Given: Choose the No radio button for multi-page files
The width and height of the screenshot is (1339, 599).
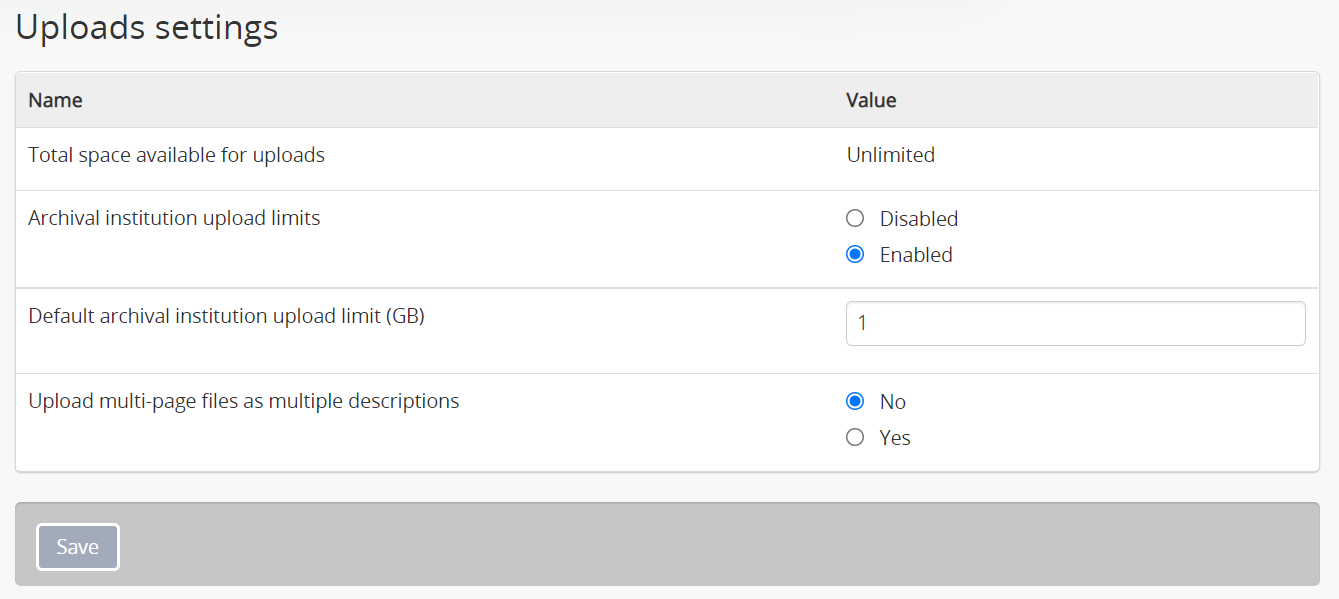Looking at the screenshot, I should click(x=855, y=401).
